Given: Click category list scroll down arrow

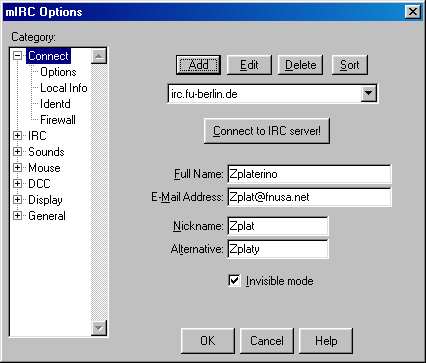Looking at the screenshot, I should pyautogui.click(x=99, y=328).
